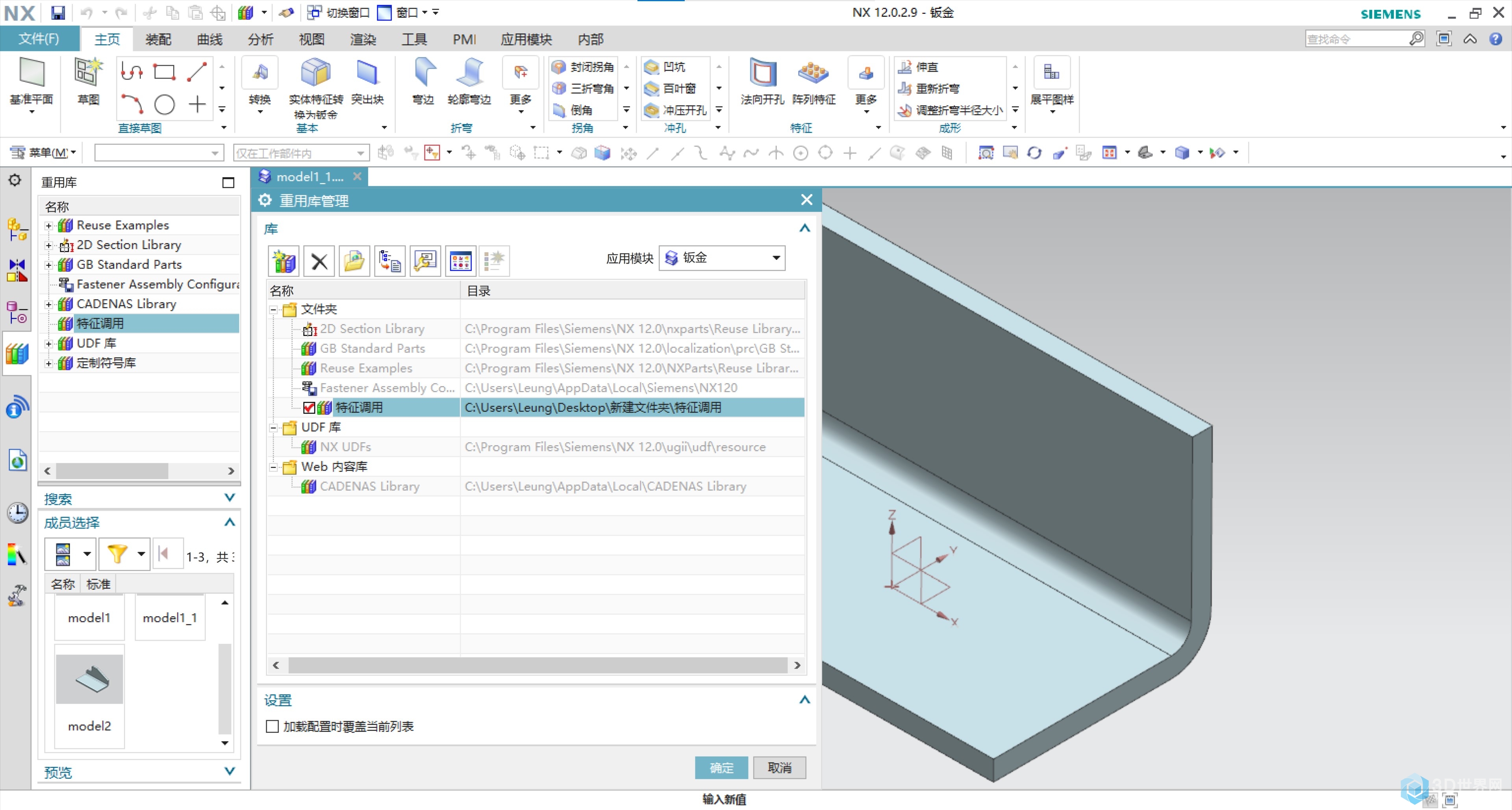Switch to the 曲线 ribbon tab

point(209,39)
